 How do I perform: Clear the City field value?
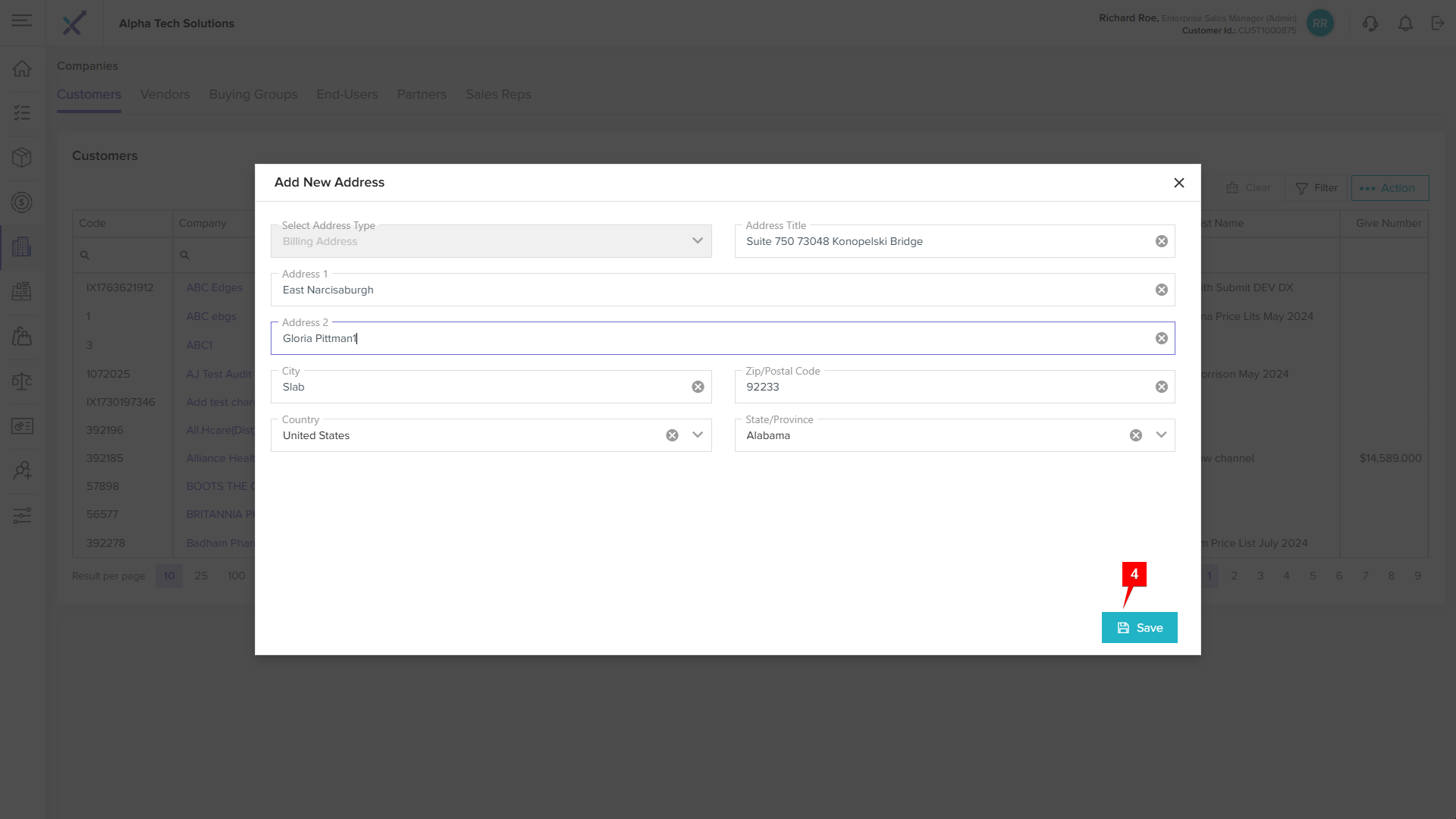point(698,387)
